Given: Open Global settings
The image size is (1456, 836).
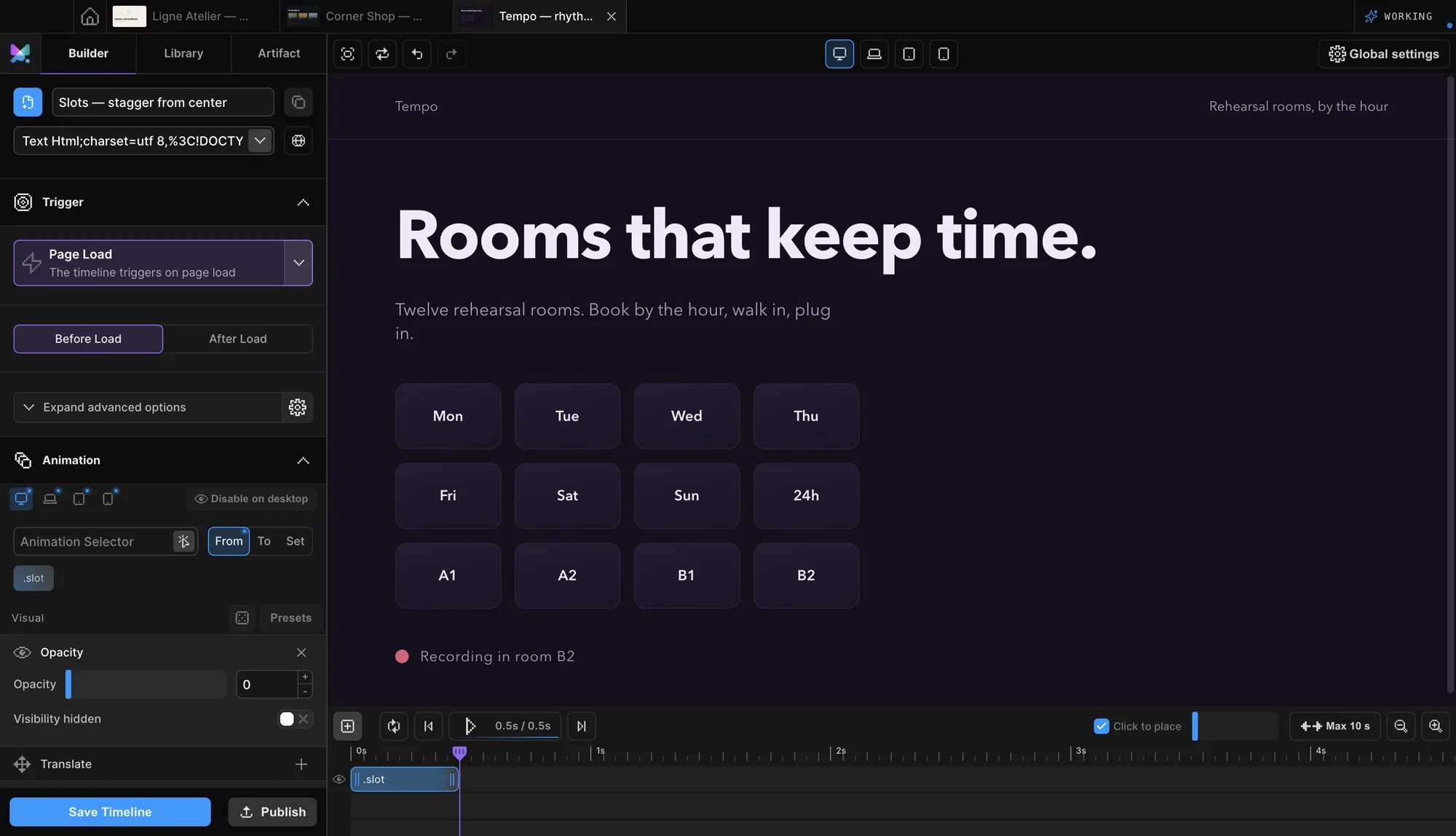Looking at the screenshot, I should coord(1384,54).
